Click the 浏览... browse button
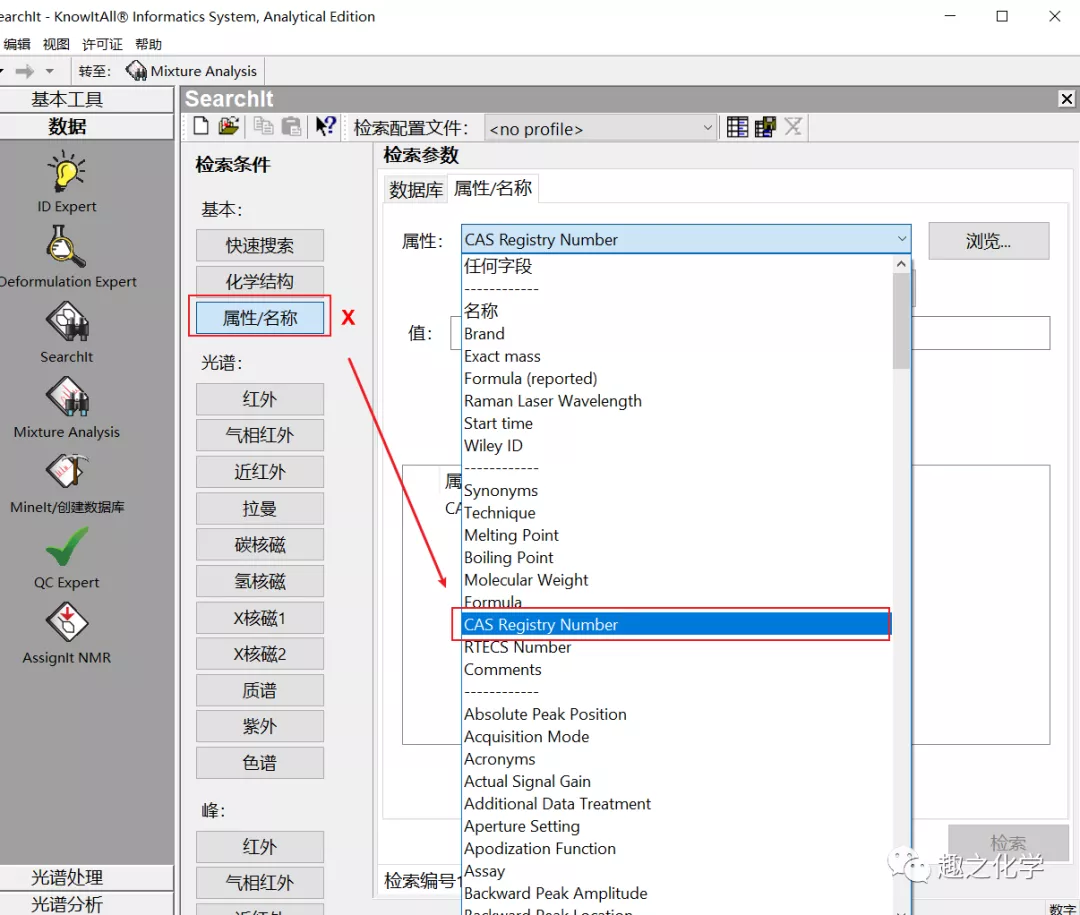Viewport: 1080px width, 915px height. [988, 241]
